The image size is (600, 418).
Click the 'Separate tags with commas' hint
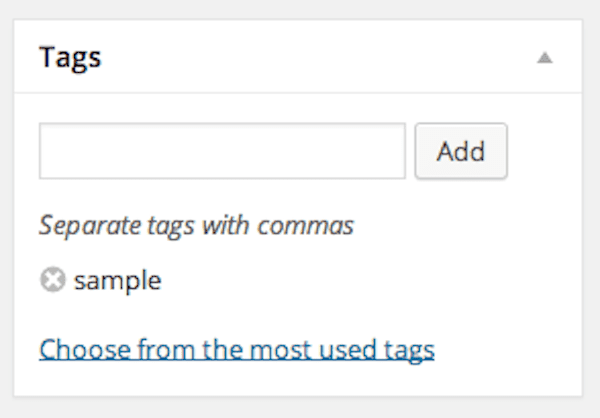[x=196, y=225]
